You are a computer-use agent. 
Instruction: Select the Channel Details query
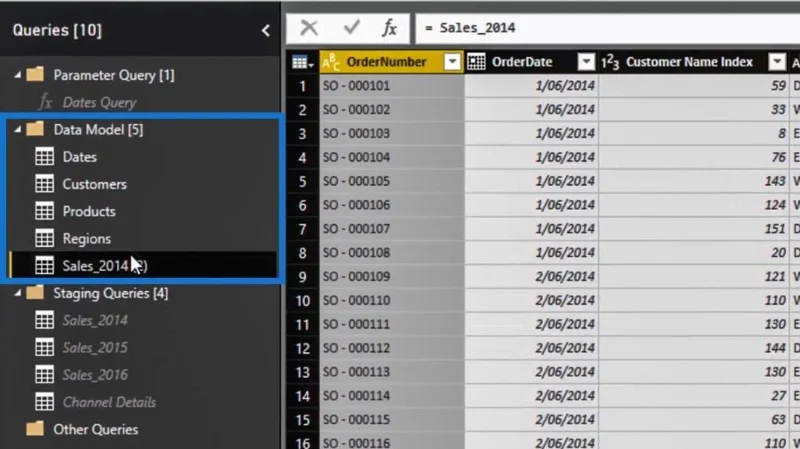(109, 402)
